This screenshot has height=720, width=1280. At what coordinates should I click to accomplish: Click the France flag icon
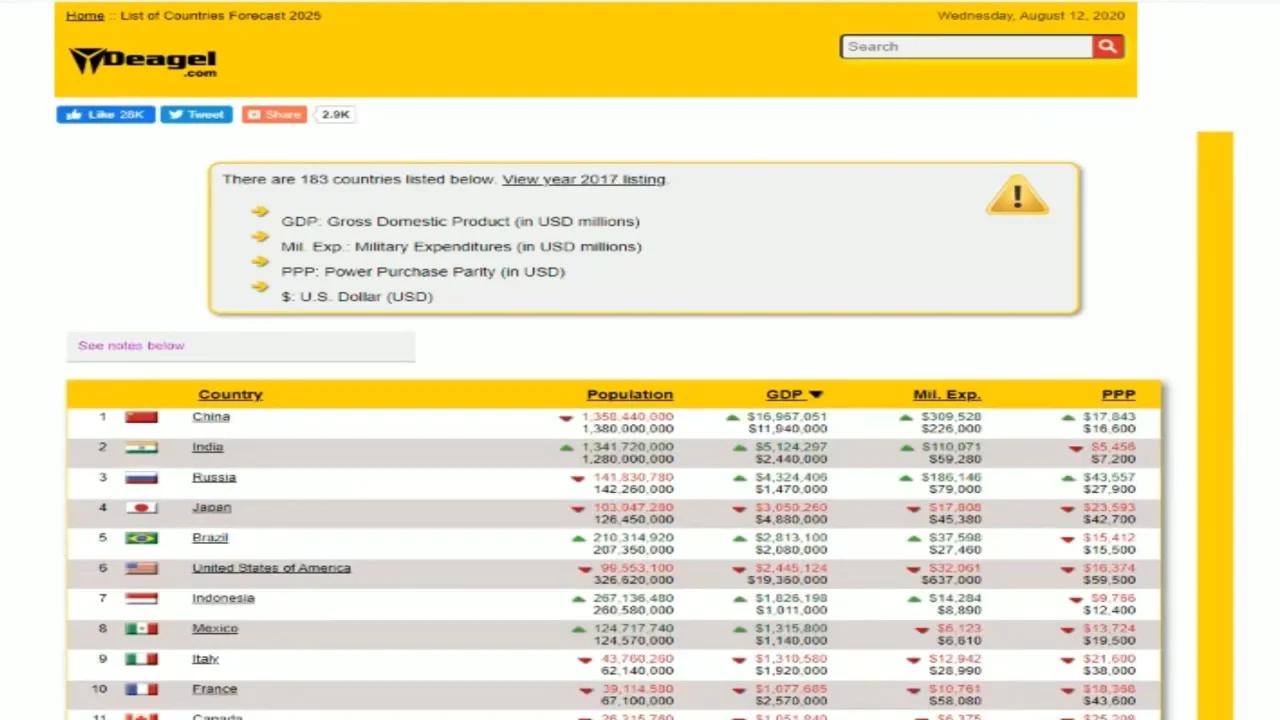pyautogui.click(x=141, y=689)
